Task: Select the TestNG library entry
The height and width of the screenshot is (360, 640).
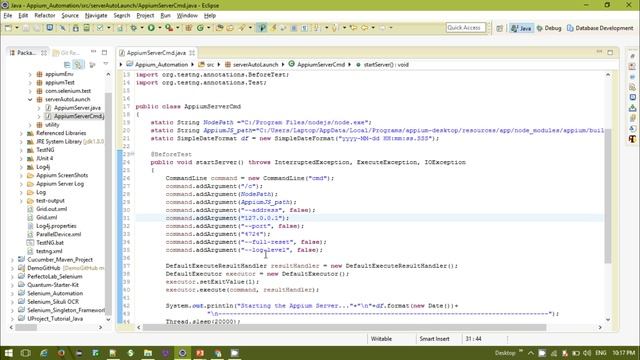Action: point(45,150)
